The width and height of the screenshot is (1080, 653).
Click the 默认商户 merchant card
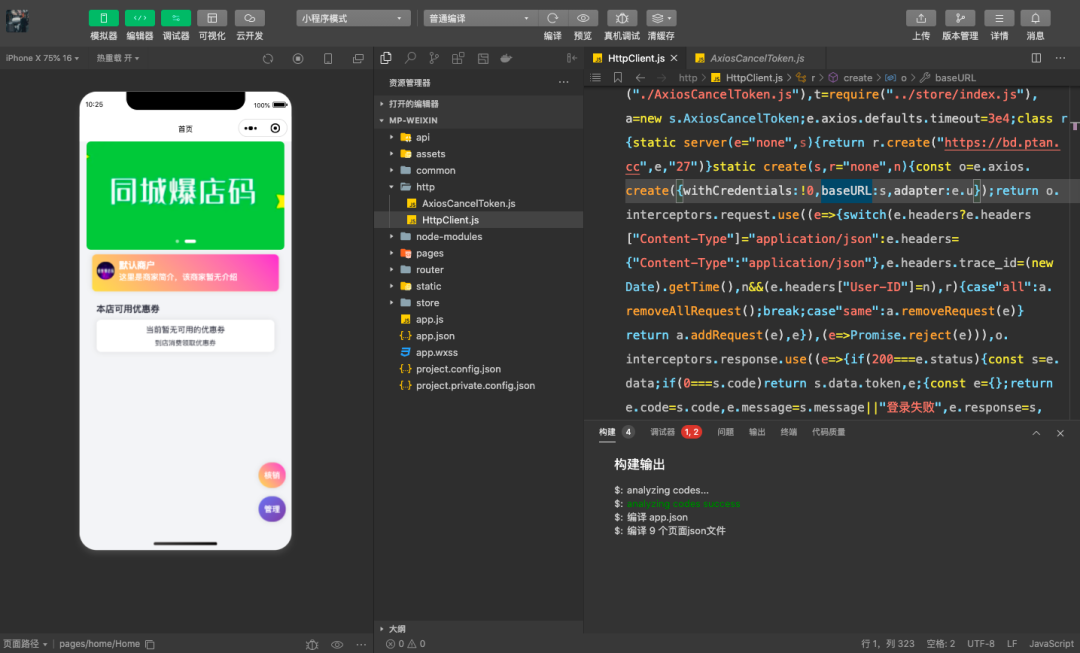point(185,272)
